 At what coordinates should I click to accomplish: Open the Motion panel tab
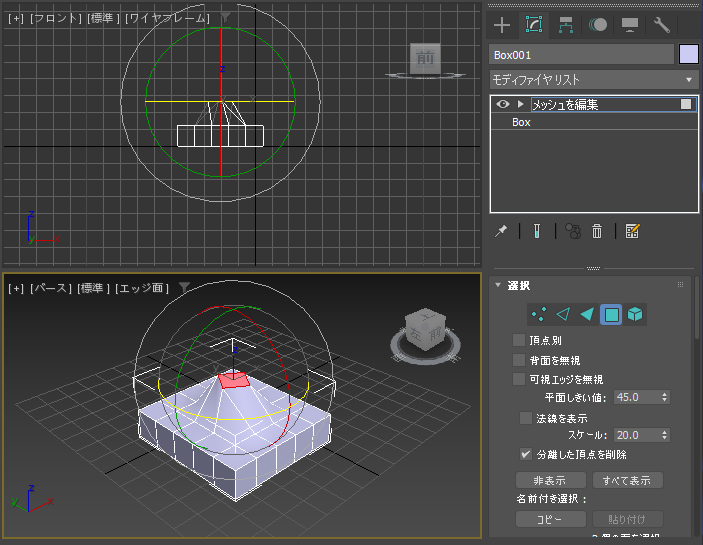coord(598,25)
